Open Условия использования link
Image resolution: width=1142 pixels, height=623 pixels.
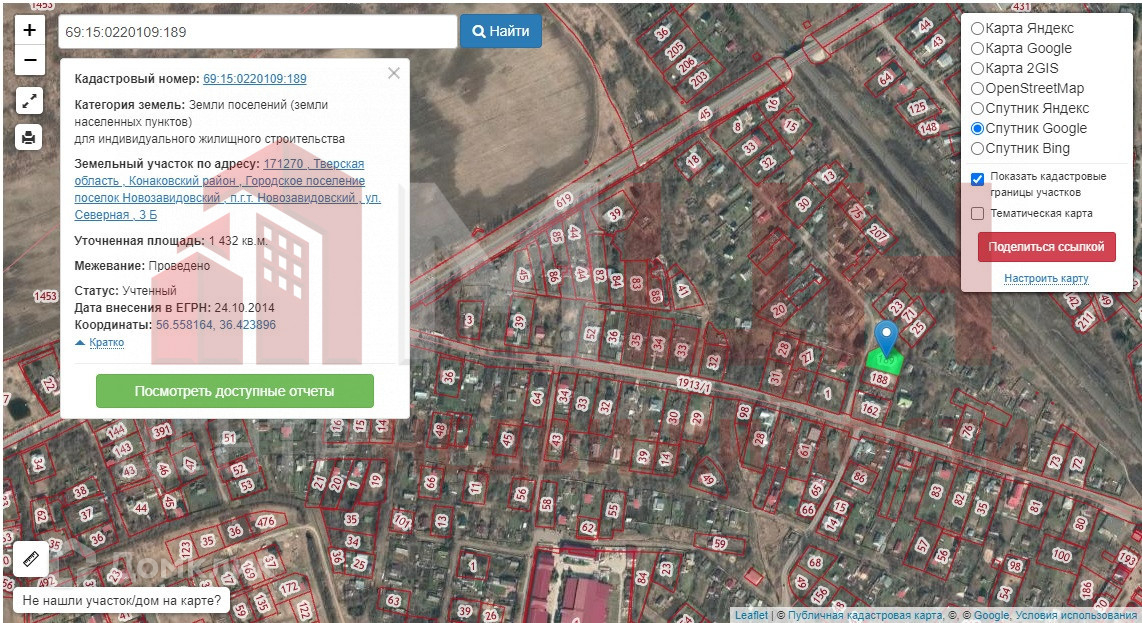1076,615
